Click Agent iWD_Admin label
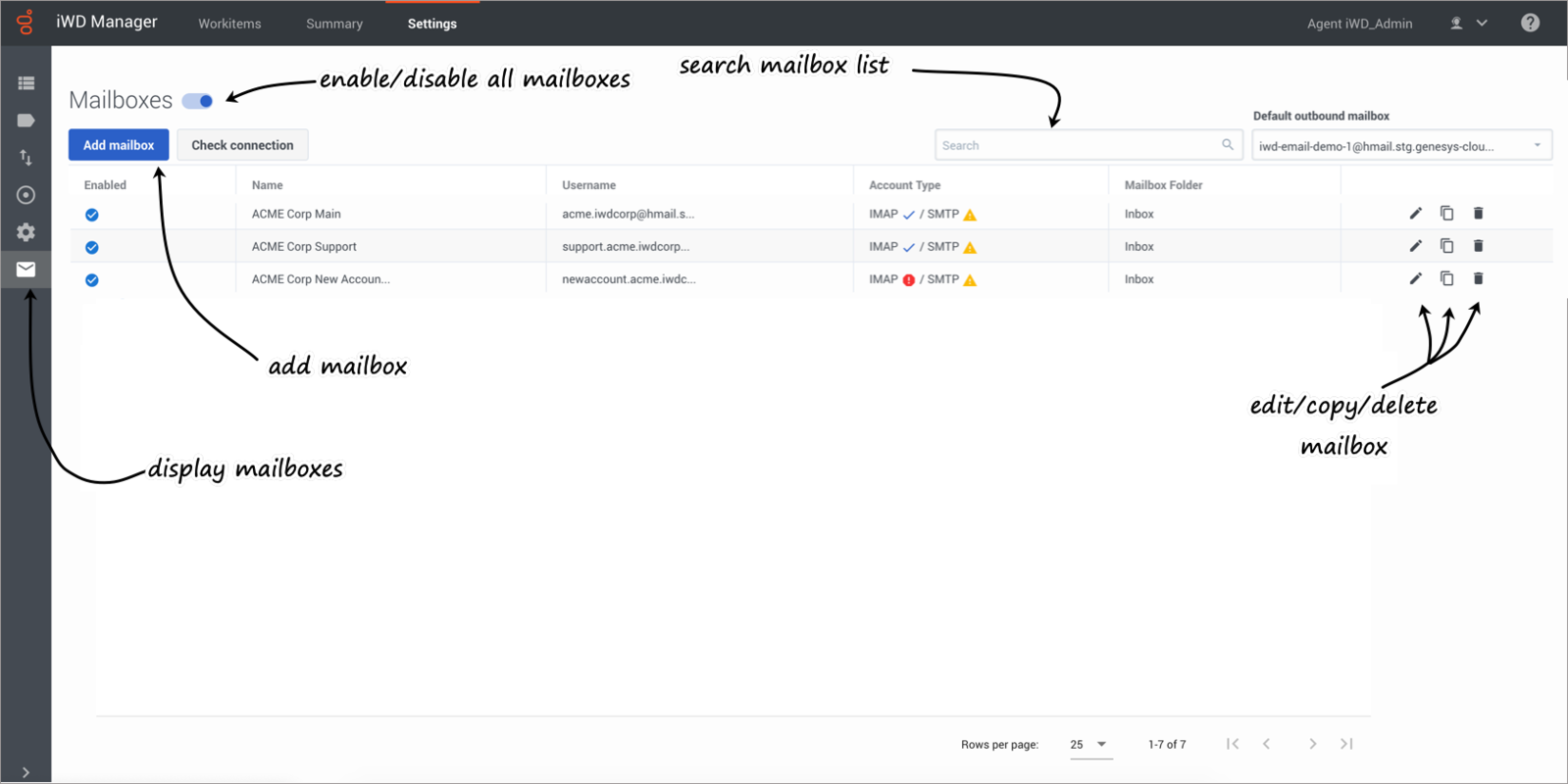1568x784 pixels. click(1359, 24)
